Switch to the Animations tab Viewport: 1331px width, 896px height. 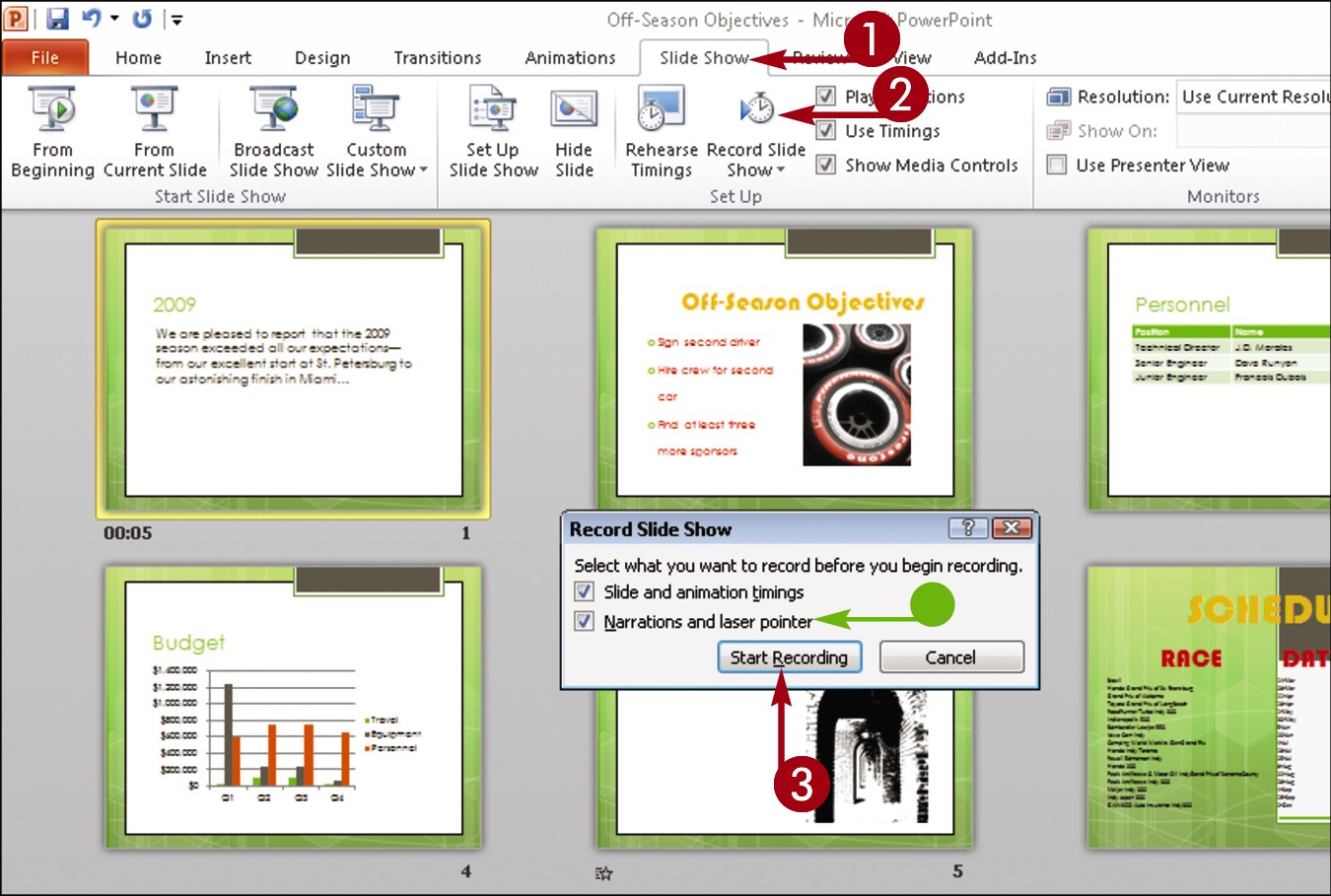click(x=570, y=57)
